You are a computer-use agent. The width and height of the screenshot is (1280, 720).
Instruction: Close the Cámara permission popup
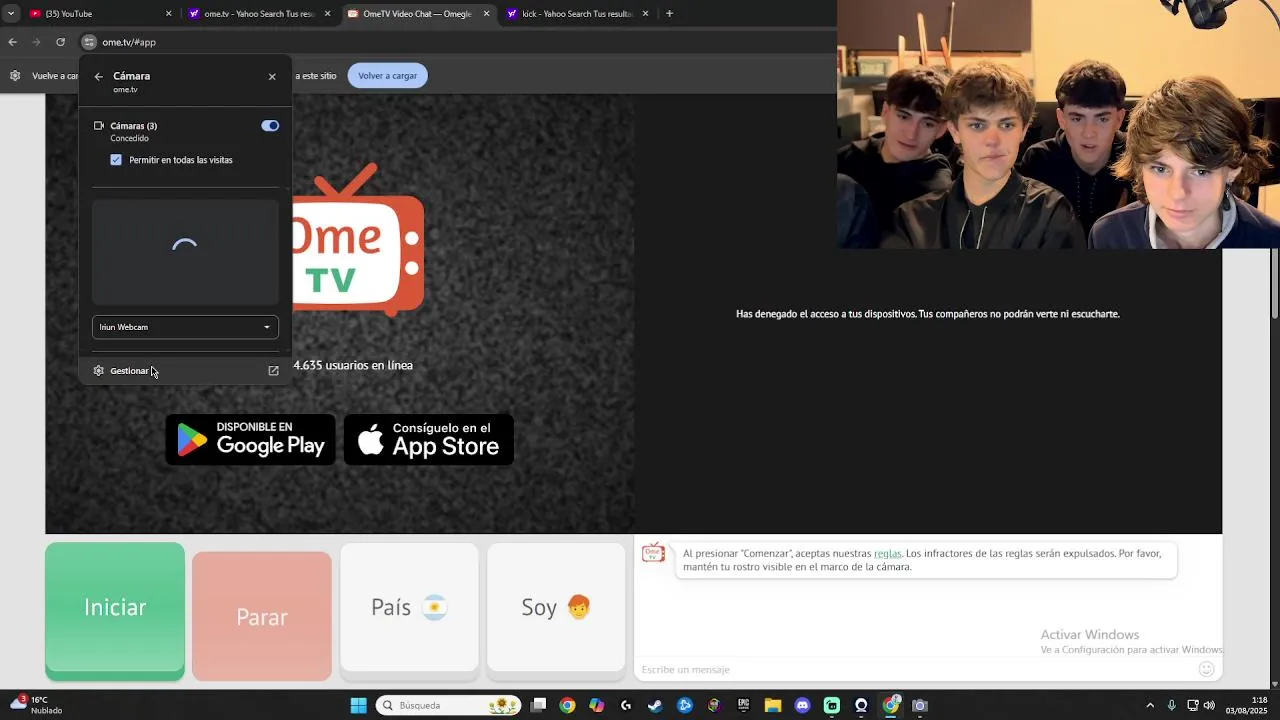[x=272, y=77]
